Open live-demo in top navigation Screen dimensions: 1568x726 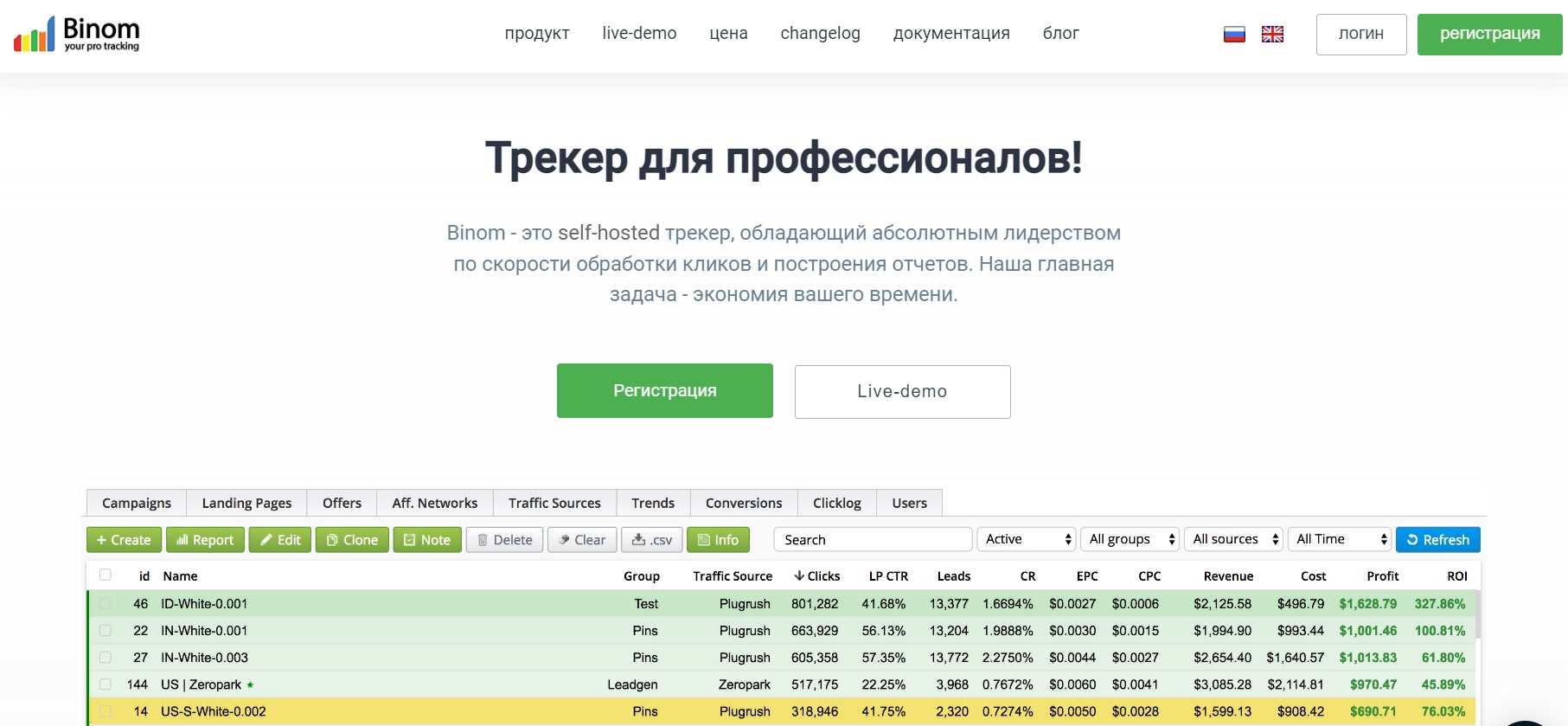coord(639,33)
